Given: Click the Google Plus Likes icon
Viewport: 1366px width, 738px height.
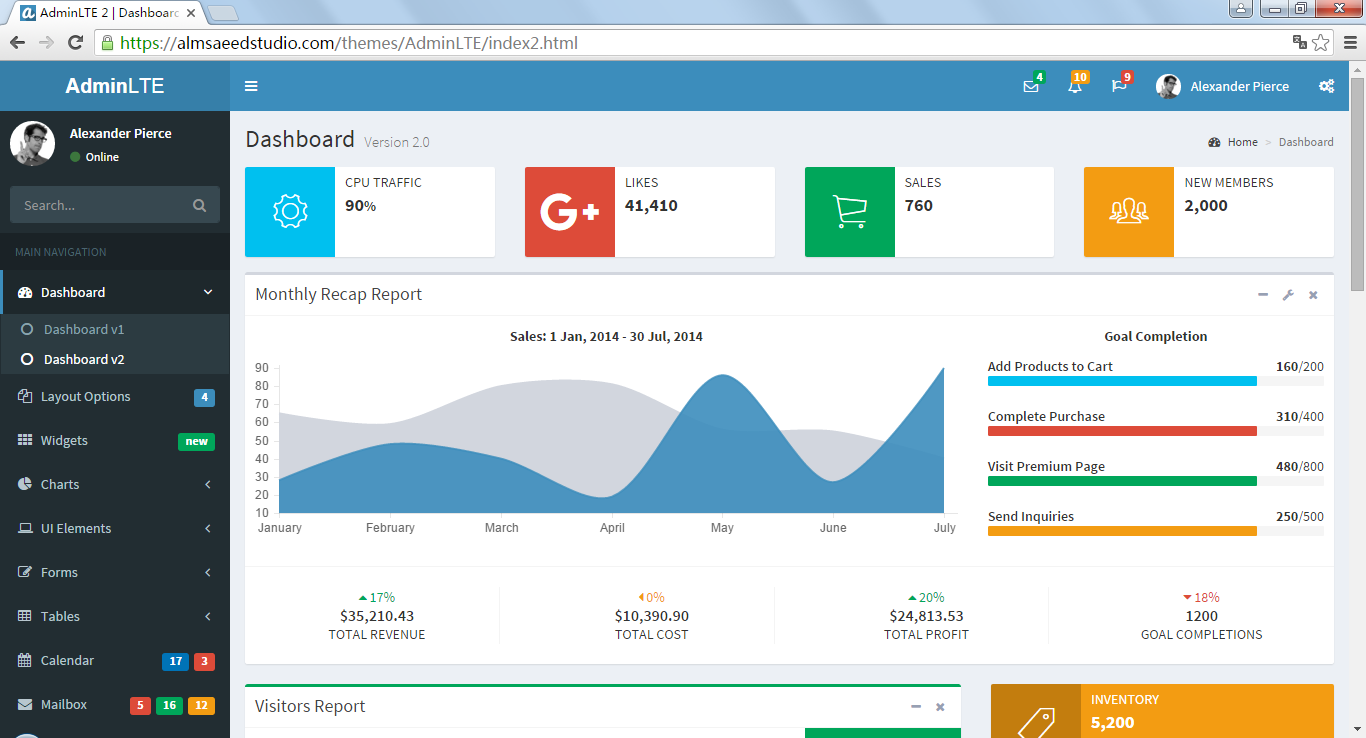Looking at the screenshot, I should tap(570, 212).
